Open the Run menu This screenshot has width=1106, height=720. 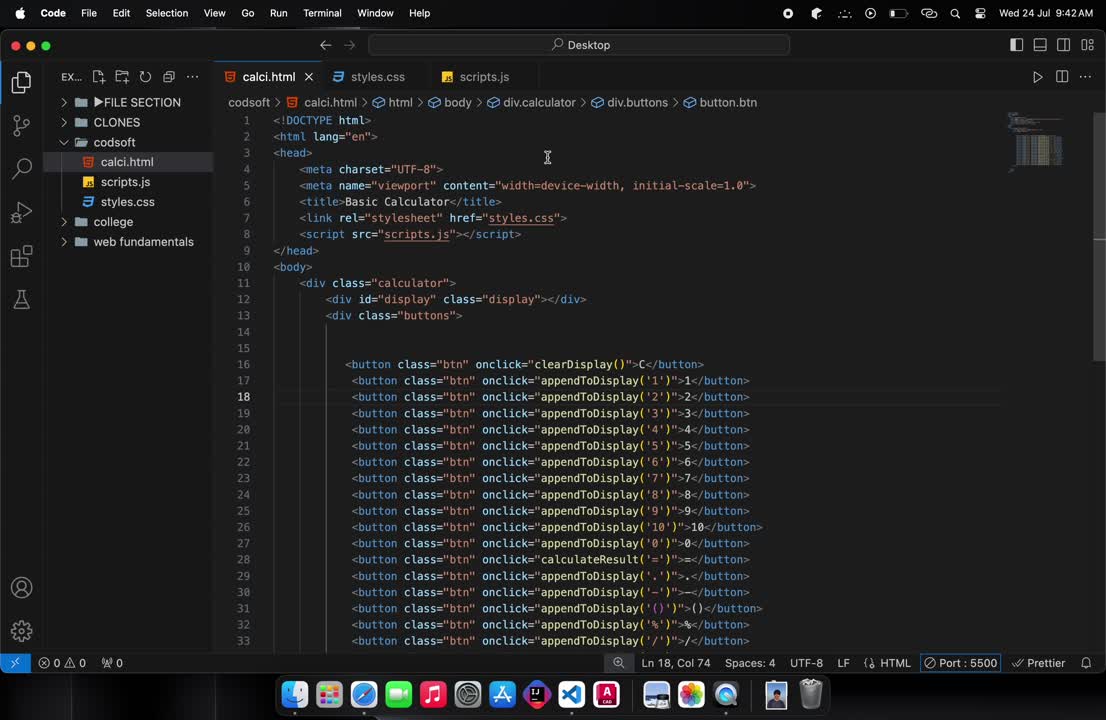279,13
